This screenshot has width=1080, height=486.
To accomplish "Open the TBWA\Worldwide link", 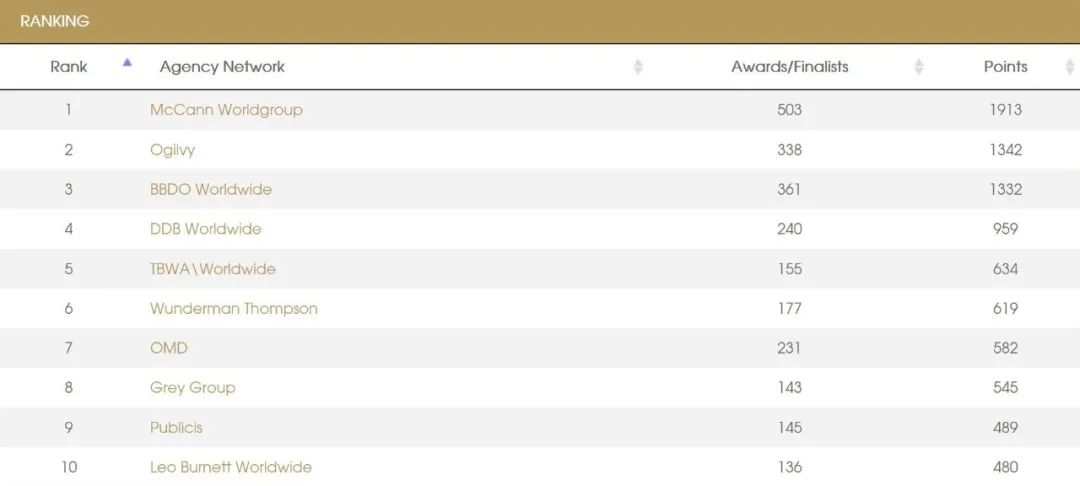I will [213, 268].
